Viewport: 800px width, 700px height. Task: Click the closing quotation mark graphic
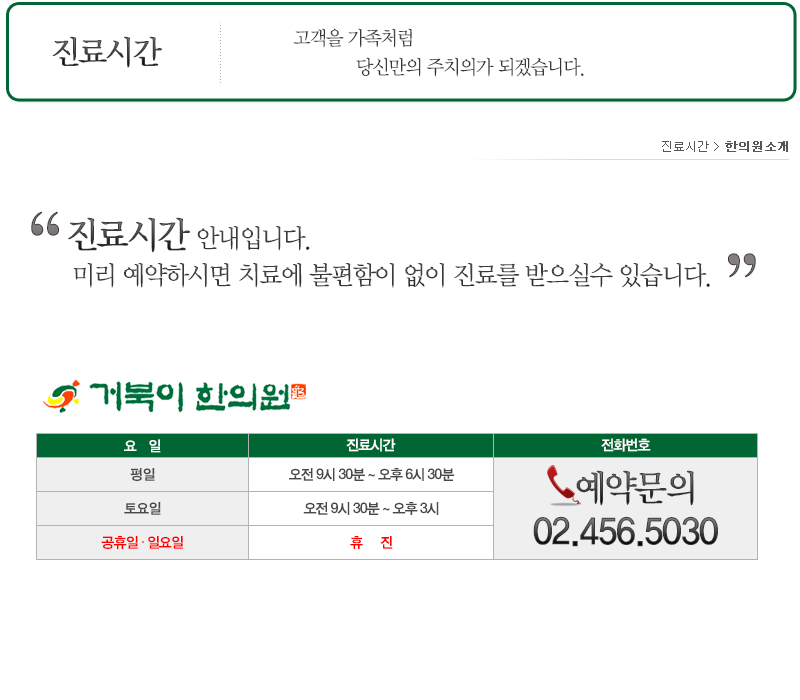(741, 265)
